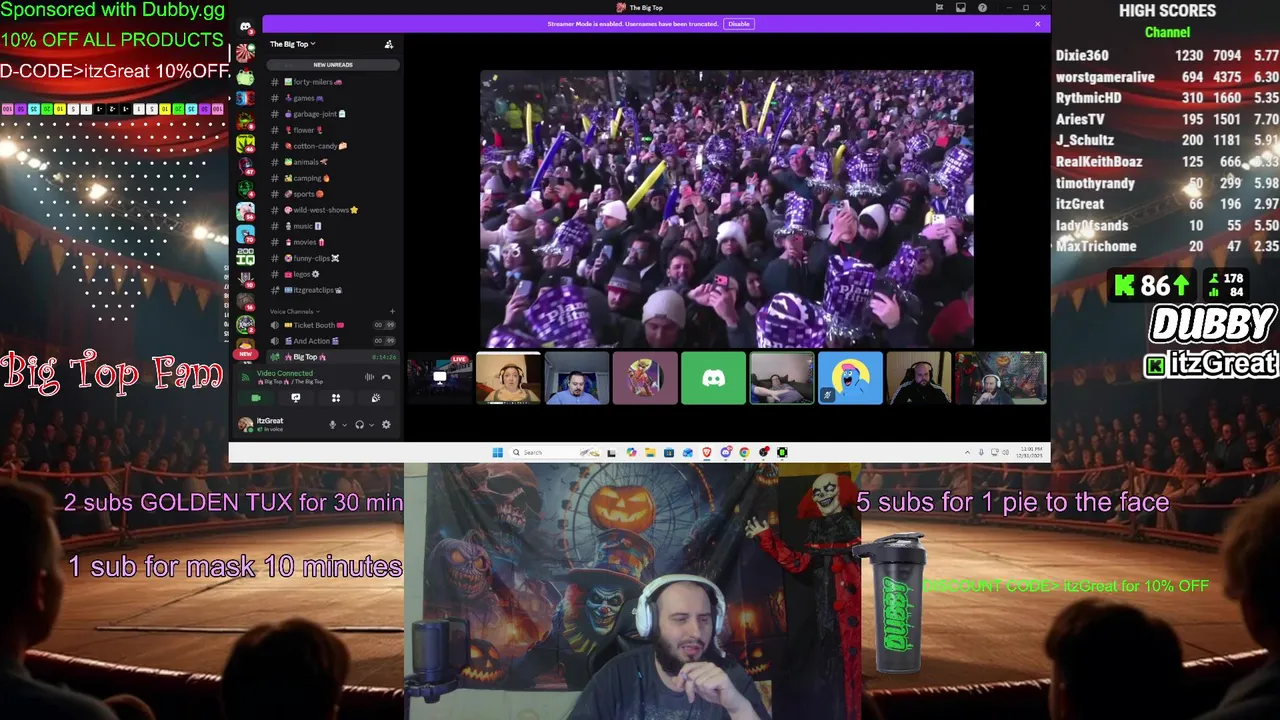Open File Explorer from the taskbar
The image size is (1280, 720).
(650, 452)
